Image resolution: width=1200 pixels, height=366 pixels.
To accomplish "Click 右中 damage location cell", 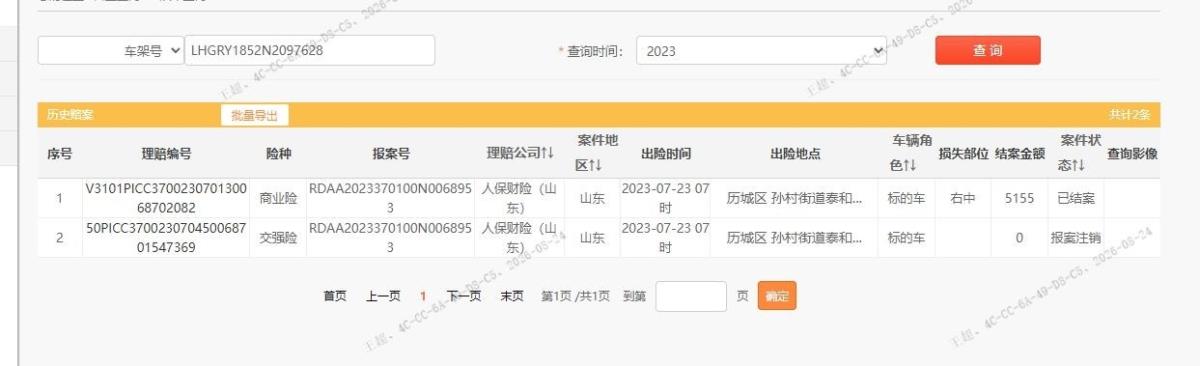I will pos(963,198).
